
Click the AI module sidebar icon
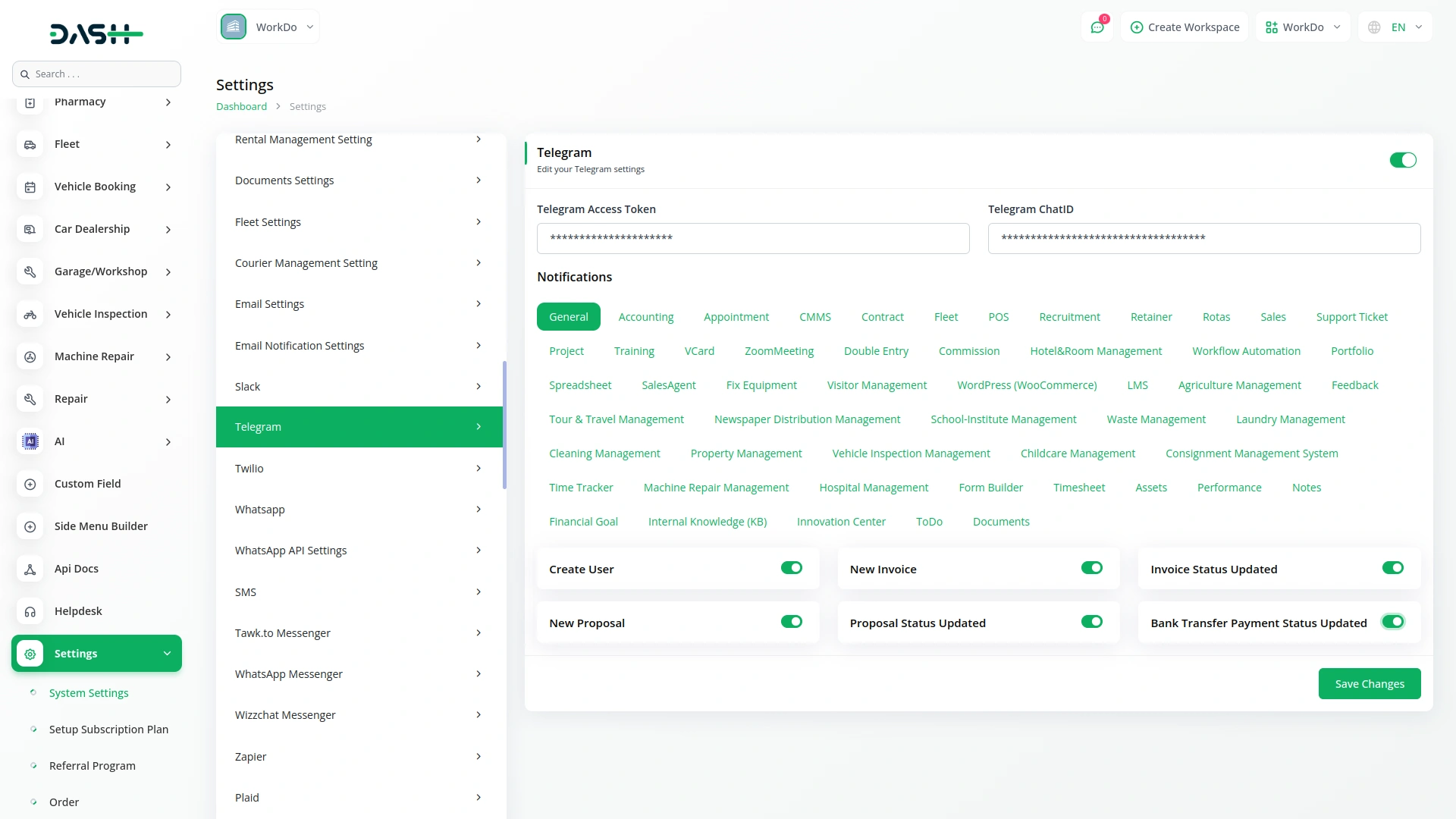[x=30, y=441]
